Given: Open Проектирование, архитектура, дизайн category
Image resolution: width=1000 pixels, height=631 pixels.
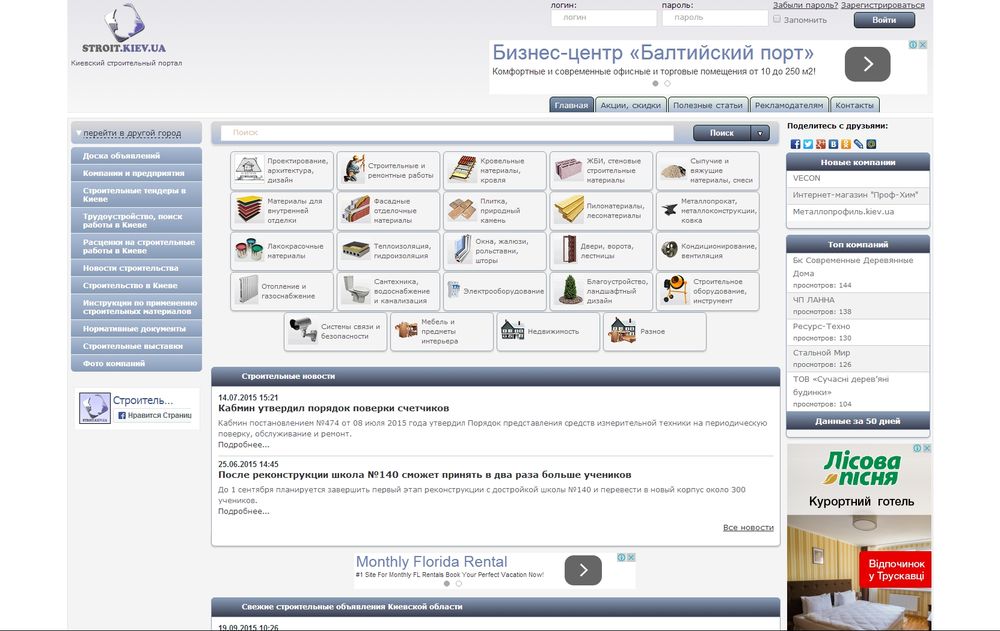Looking at the screenshot, I should [282, 170].
